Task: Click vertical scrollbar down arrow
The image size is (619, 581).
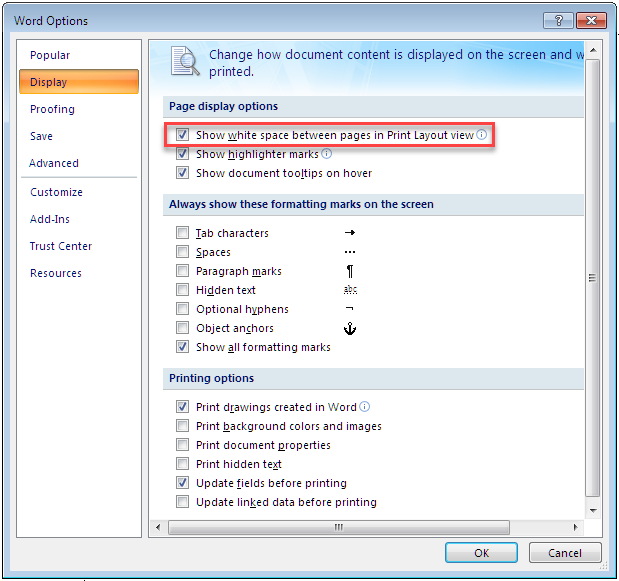Action: pyautogui.click(x=593, y=510)
